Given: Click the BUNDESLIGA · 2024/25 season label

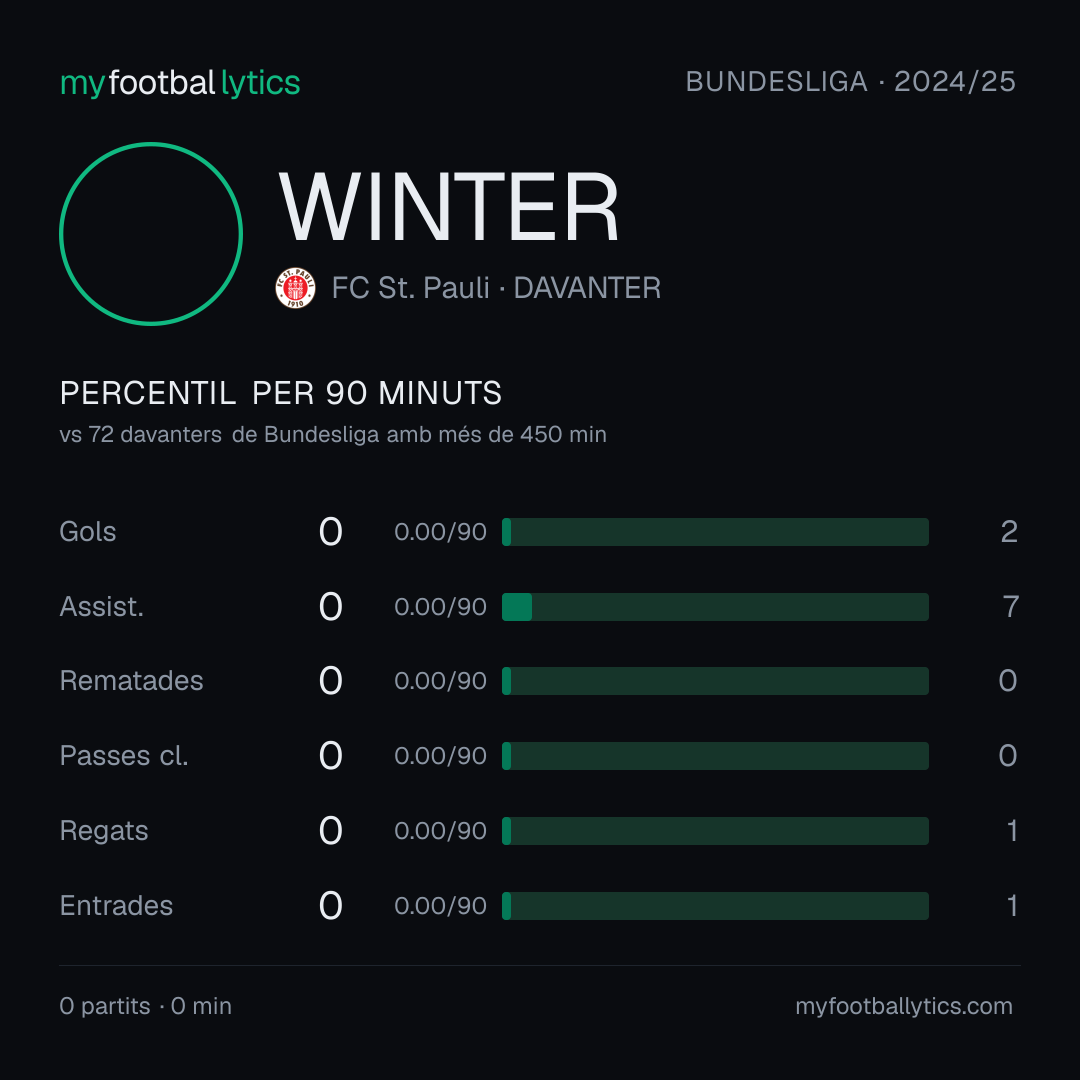Looking at the screenshot, I should click(x=851, y=82).
